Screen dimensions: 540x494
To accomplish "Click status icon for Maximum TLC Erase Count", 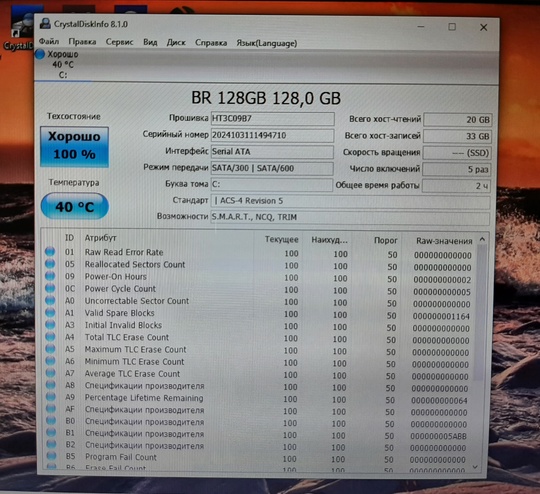I will tap(50, 348).
